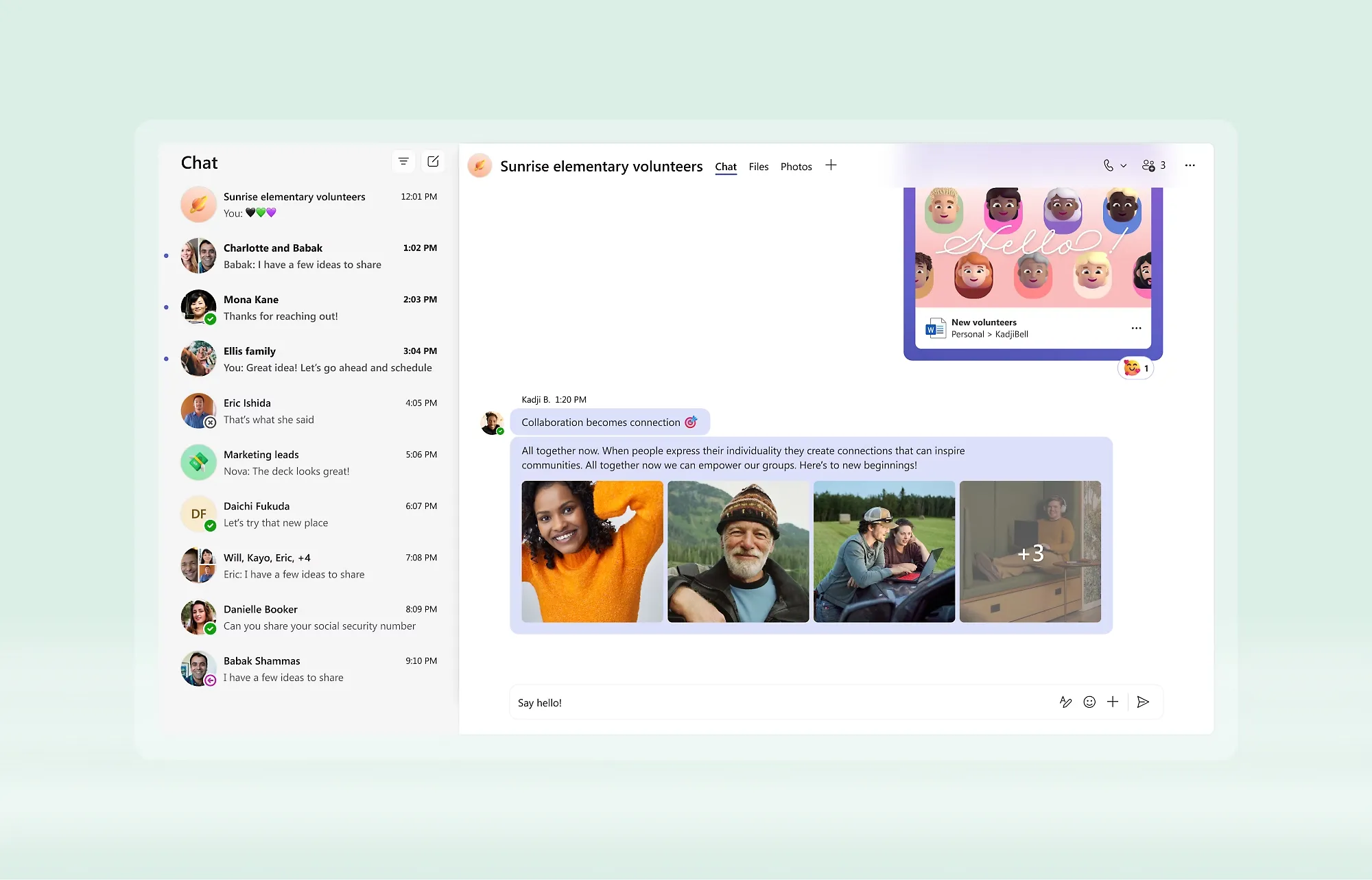
Task: Click the emoji reaction count badge
Action: pos(1136,368)
